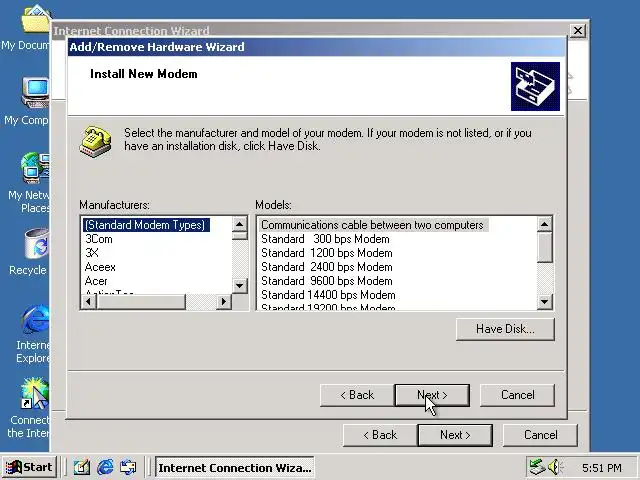Open the volume speaker tray icon
Viewport: 640px width, 480px height.
click(554, 467)
